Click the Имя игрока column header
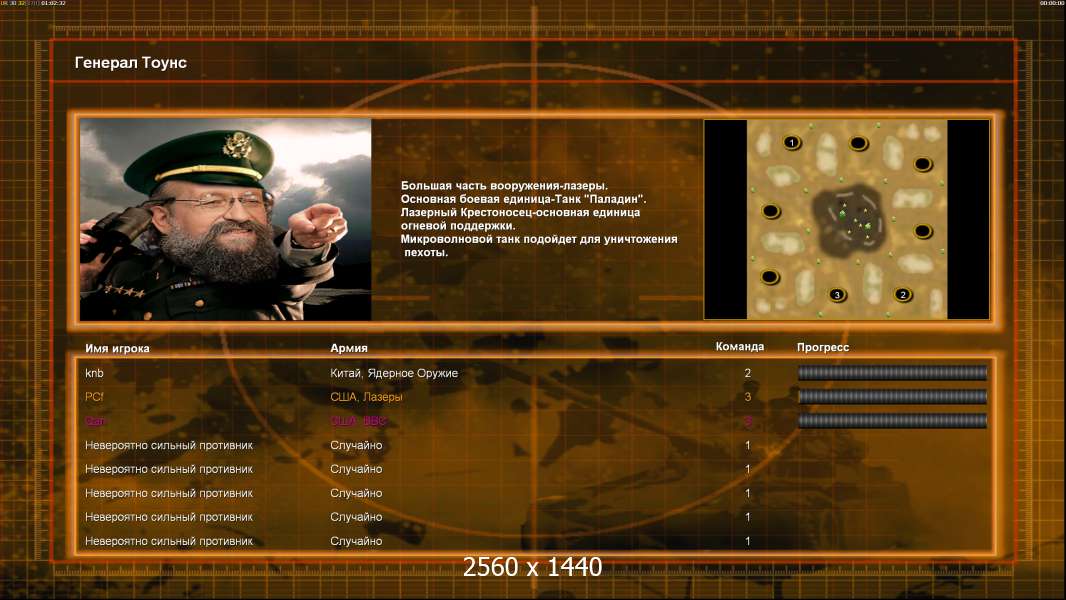 tap(117, 348)
